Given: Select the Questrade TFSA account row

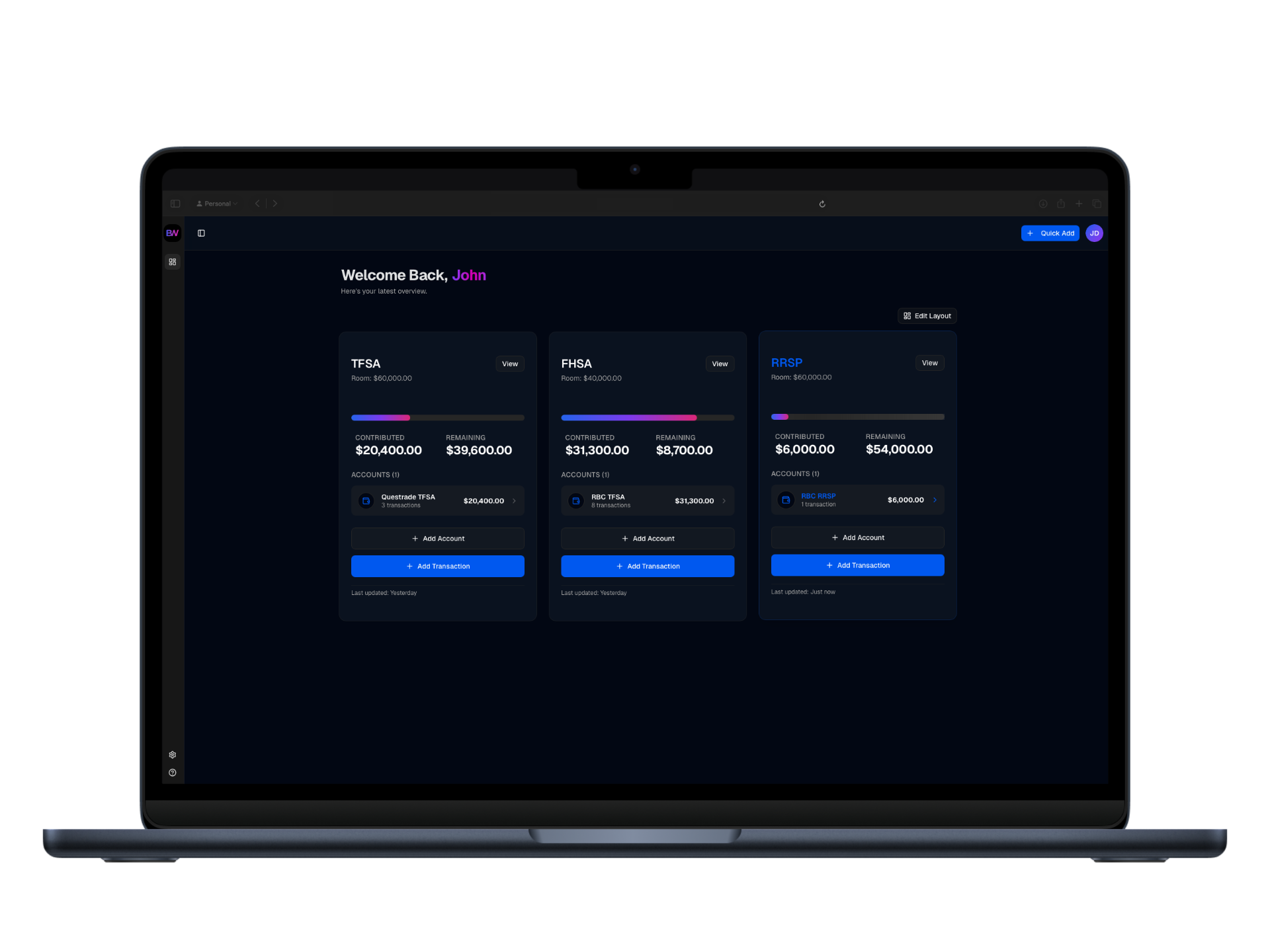Looking at the screenshot, I should (437, 500).
